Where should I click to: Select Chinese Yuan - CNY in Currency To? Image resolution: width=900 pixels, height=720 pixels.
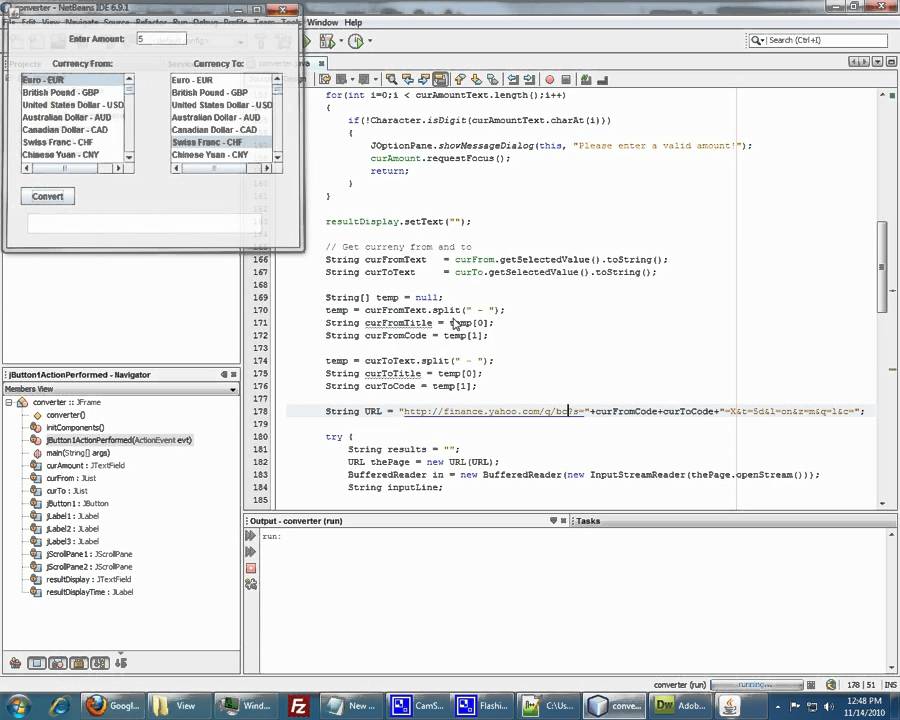(221, 155)
